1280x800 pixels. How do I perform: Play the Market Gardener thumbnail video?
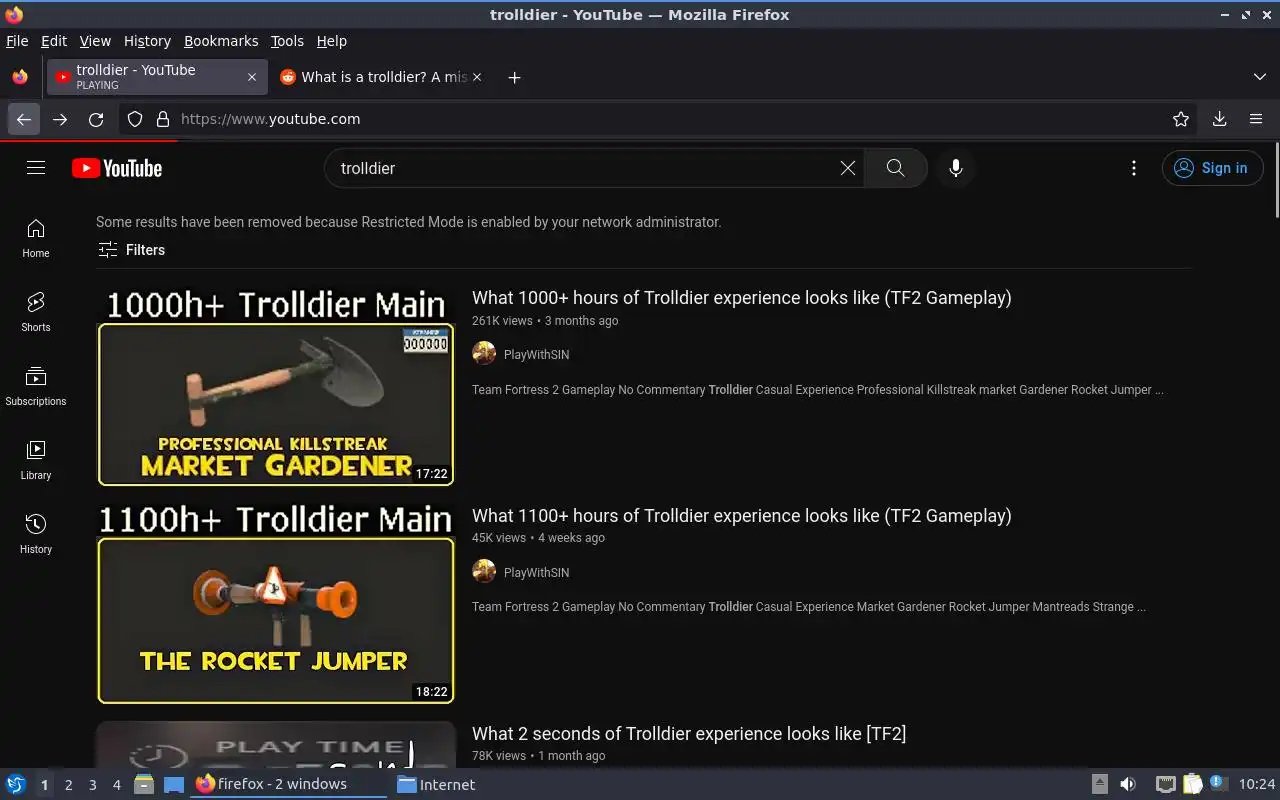point(275,386)
